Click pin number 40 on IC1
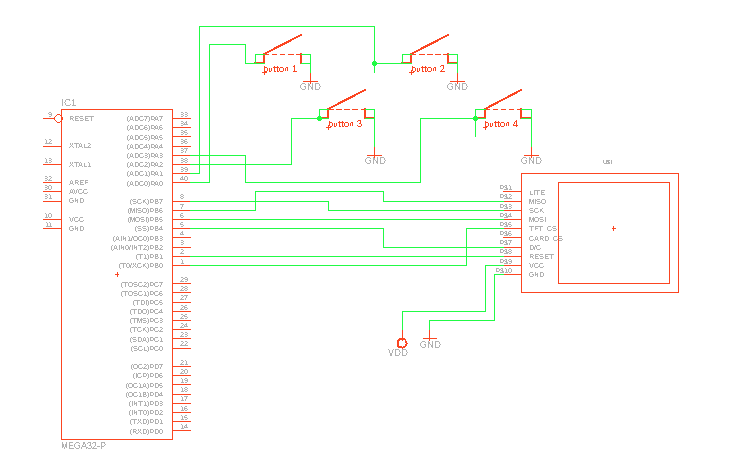 (184, 179)
